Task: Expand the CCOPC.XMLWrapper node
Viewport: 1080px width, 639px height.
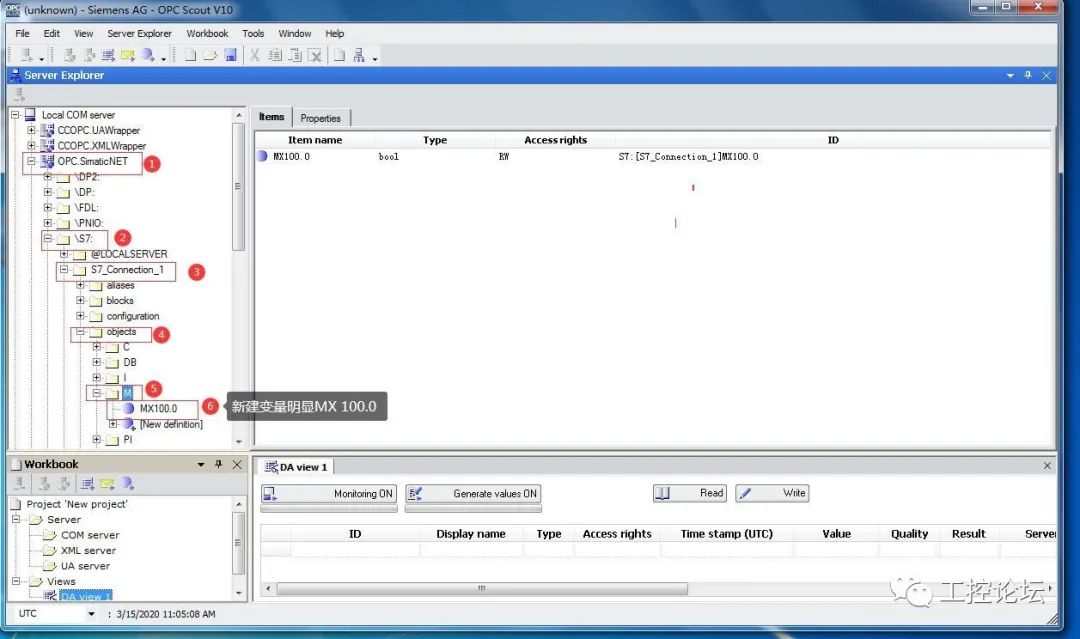Action: pos(31,145)
